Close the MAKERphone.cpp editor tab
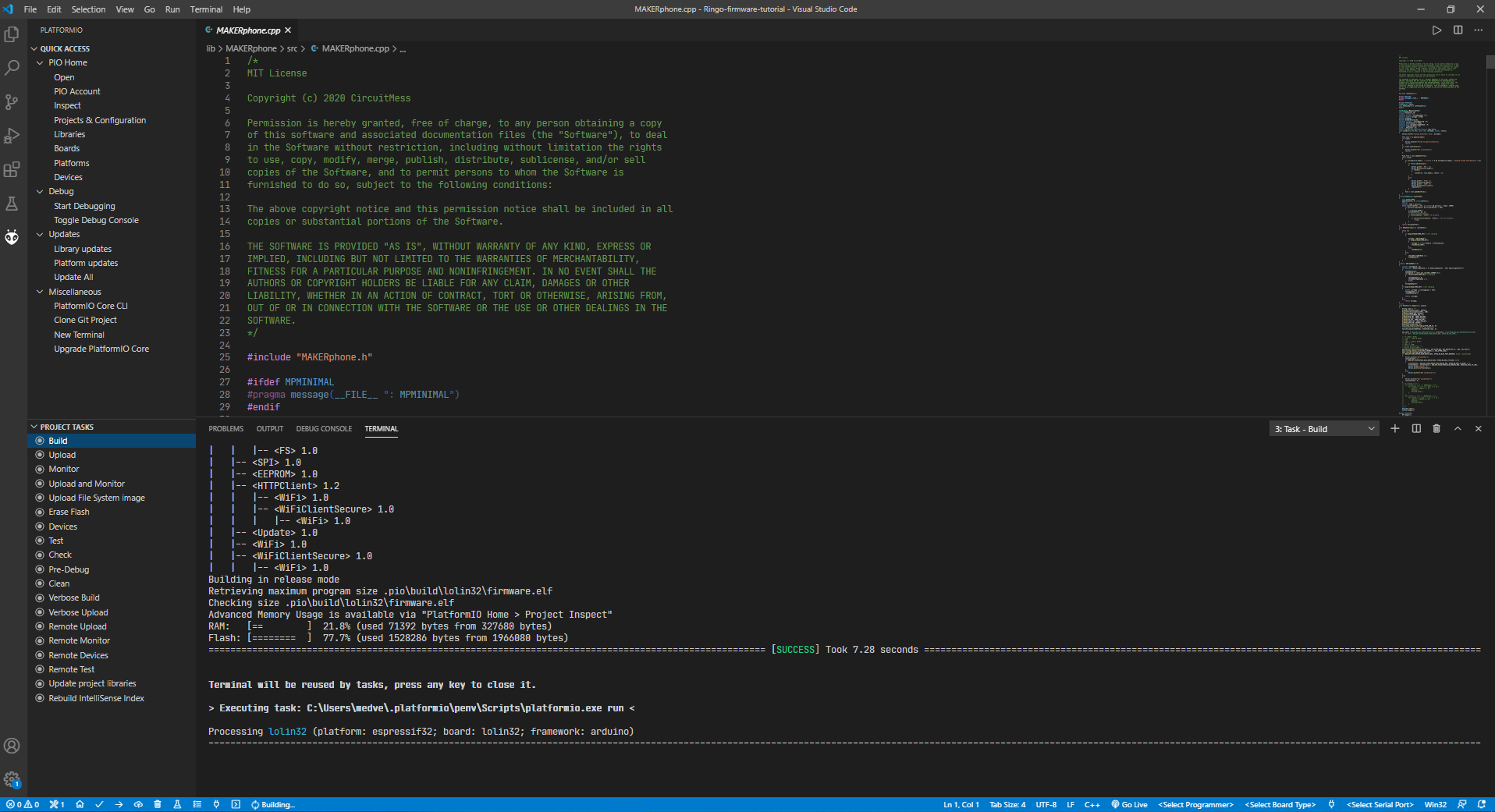The width and height of the screenshot is (1495, 812). 288,30
